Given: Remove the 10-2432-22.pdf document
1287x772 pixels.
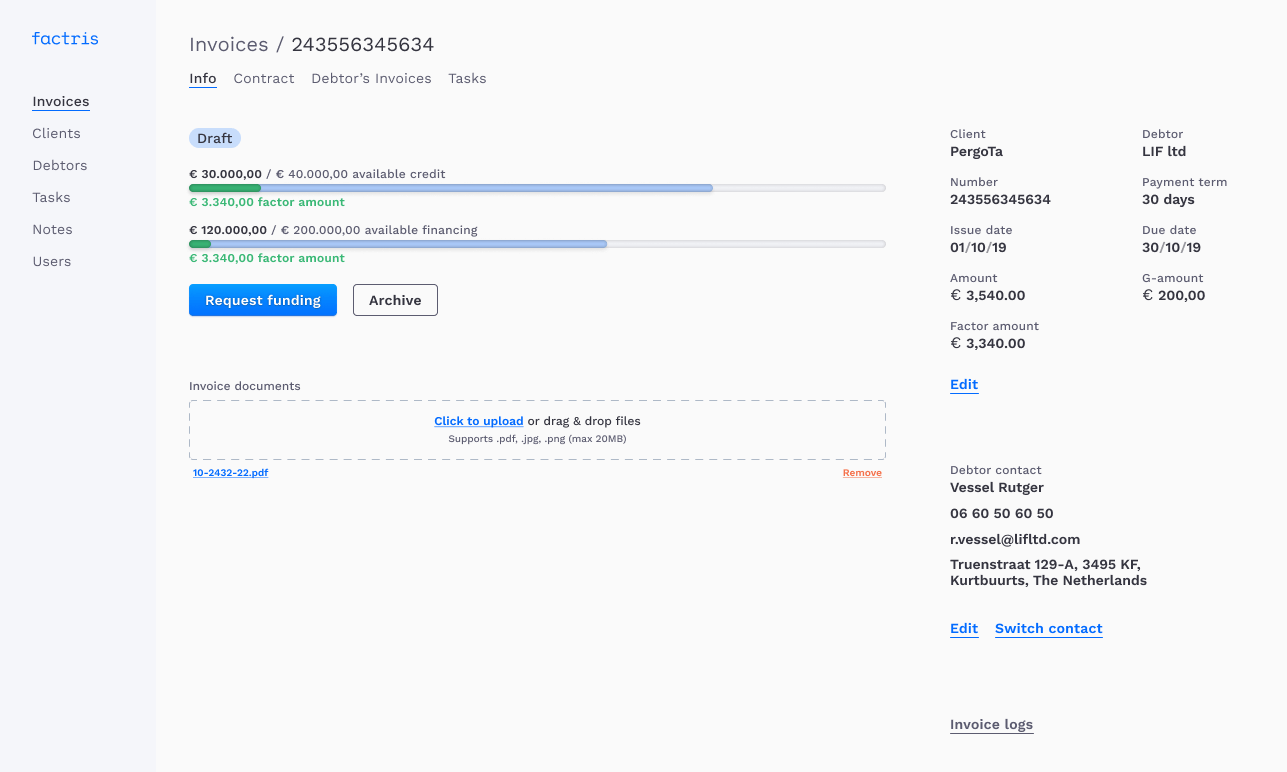Looking at the screenshot, I should coord(861,472).
